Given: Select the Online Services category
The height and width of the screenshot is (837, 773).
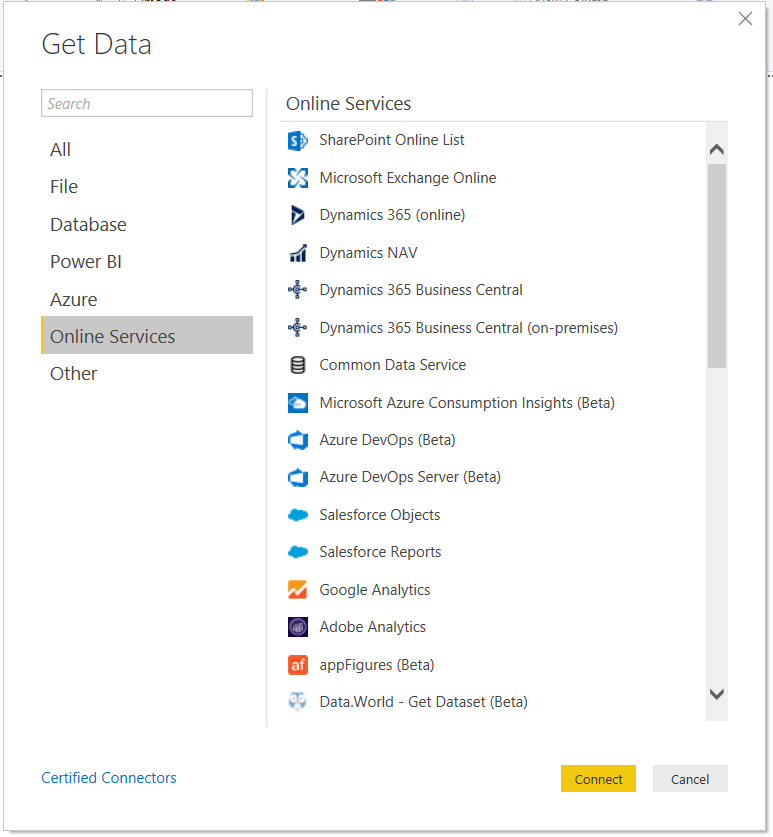Looking at the screenshot, I should 147,335.
